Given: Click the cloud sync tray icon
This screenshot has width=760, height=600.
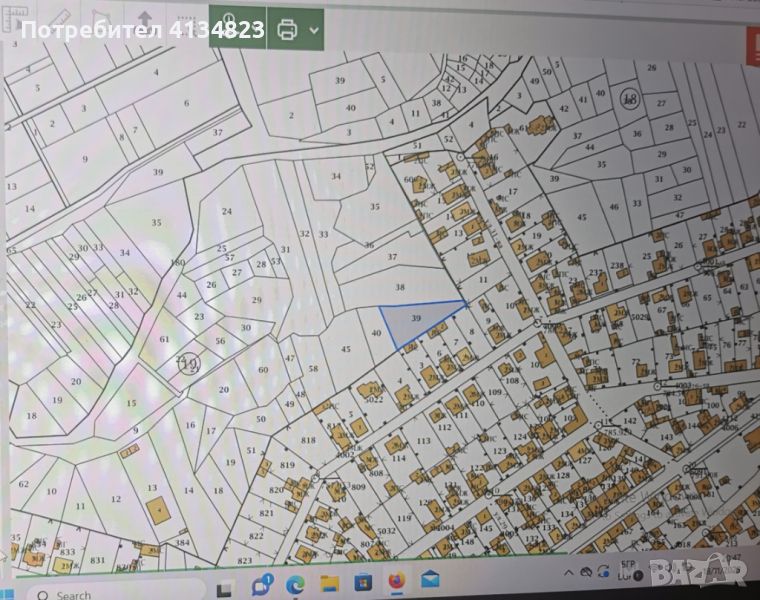Looking at the screenshot, I should click(x=587, y=572).
